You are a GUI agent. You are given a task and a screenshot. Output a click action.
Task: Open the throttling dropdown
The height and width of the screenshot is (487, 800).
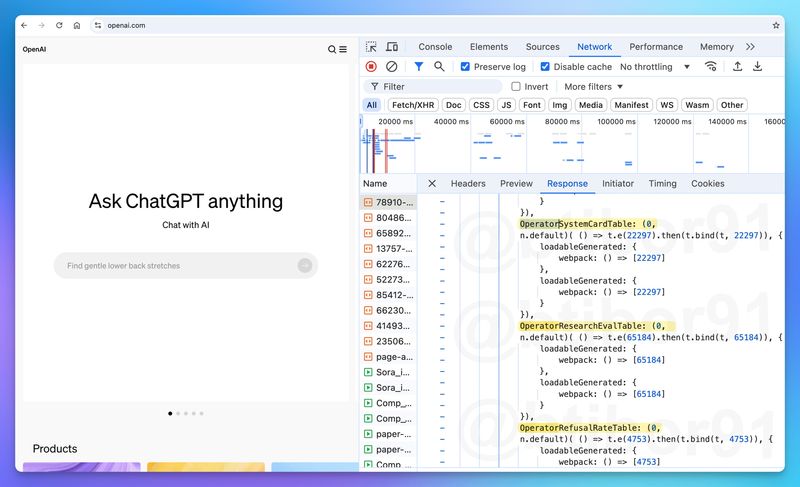(655, 67)
